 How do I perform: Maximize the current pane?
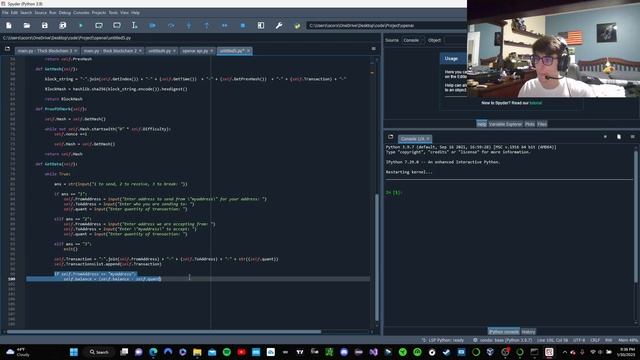click(261, 25)
